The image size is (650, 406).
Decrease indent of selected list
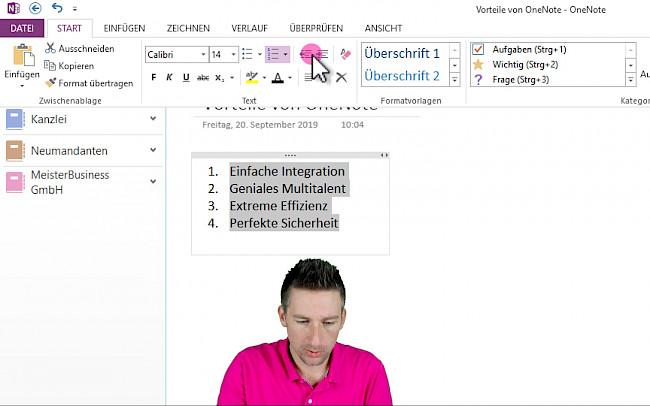point(306,54)
